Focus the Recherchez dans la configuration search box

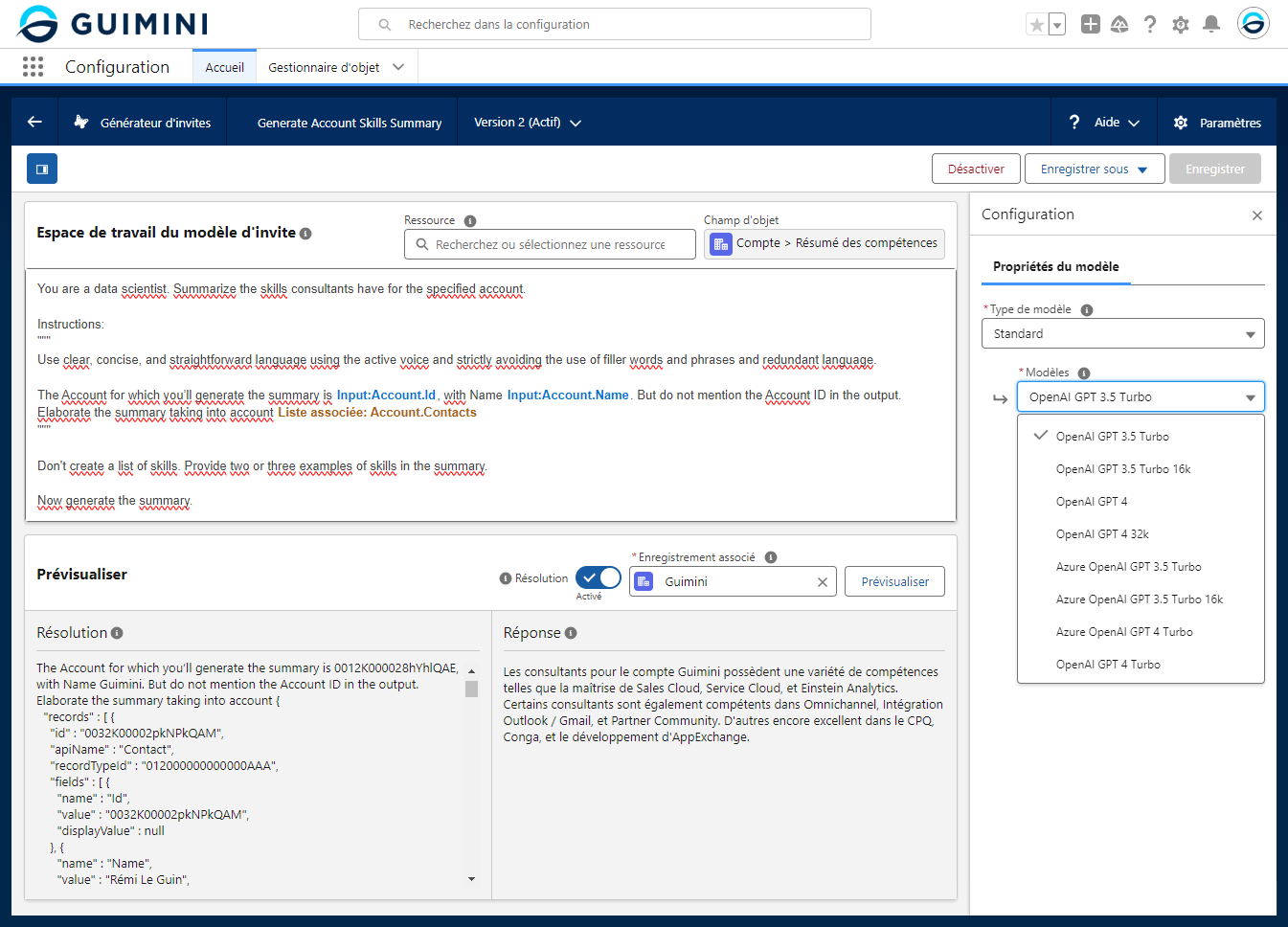click(615, 24)
